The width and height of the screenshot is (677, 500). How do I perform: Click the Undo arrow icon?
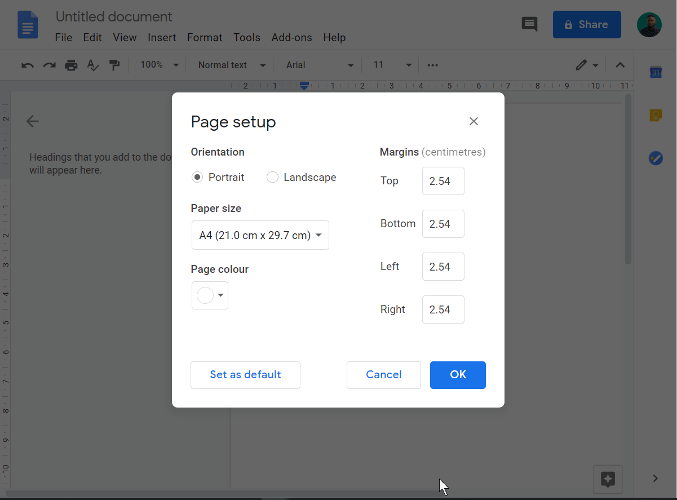28,65
